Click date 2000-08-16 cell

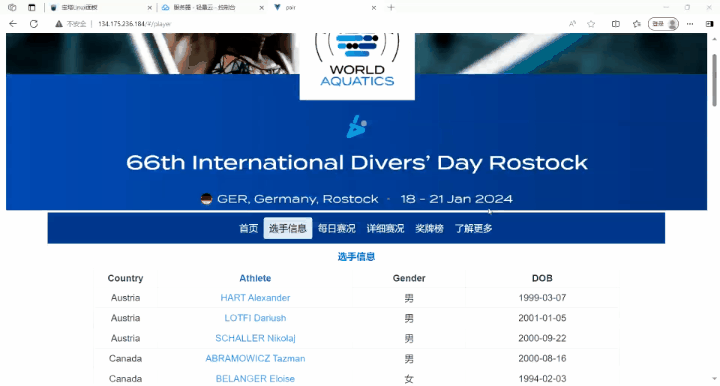tap(542, 358)
